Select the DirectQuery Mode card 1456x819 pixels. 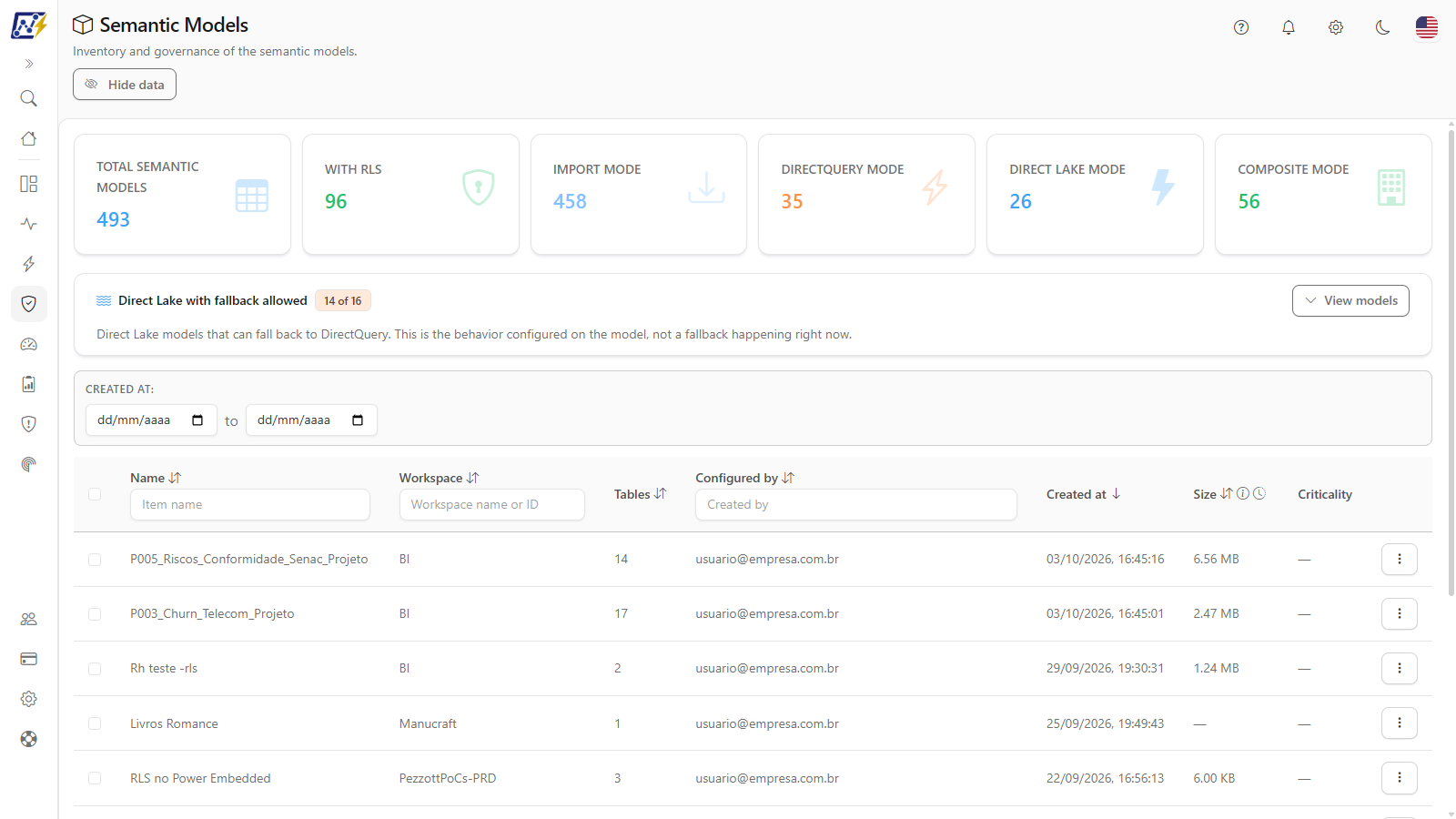(x=866, y=194)
